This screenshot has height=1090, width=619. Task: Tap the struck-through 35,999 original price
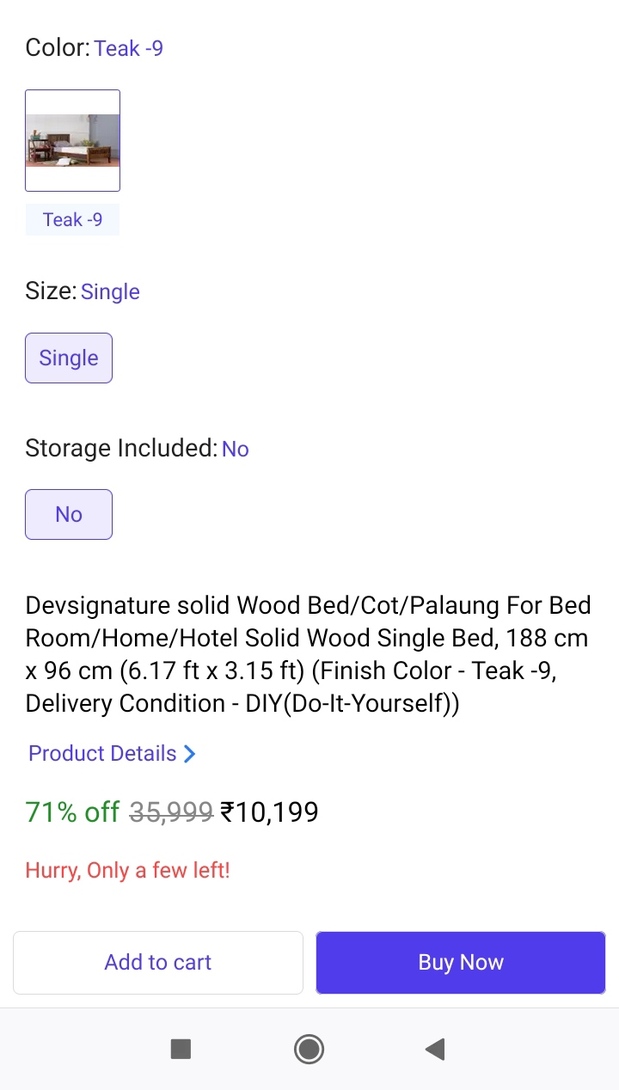pos(172,812)
